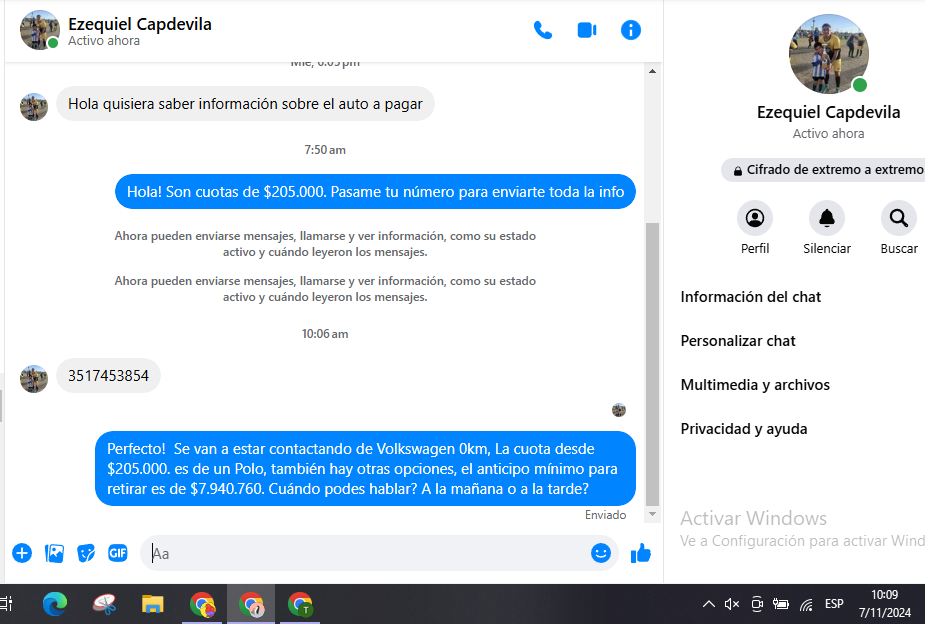
Task: Start a voice call with Ezequiel Capdevila
Action: tap(543, 30)
